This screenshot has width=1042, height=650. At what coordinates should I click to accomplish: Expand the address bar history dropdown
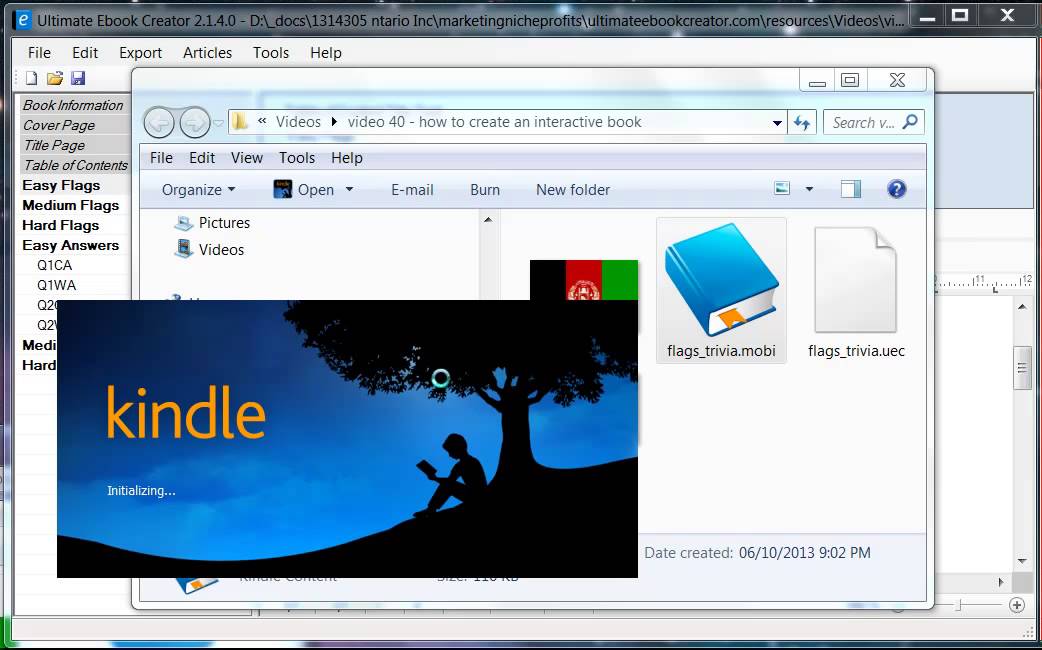pos(777,122)
